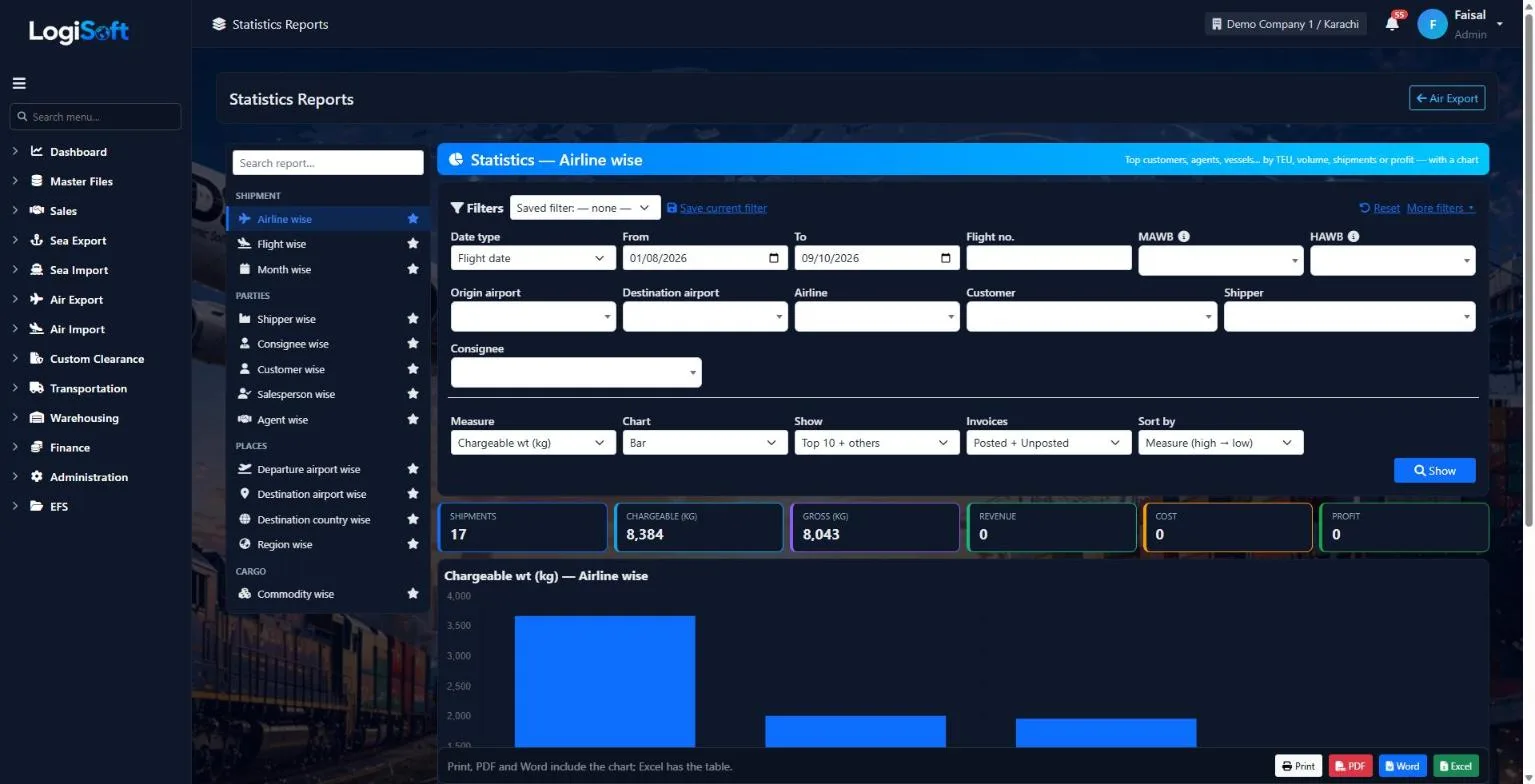Click the Finance icon in sidebar
This screenshot has width=1535, height=784.
pos(37,448)
